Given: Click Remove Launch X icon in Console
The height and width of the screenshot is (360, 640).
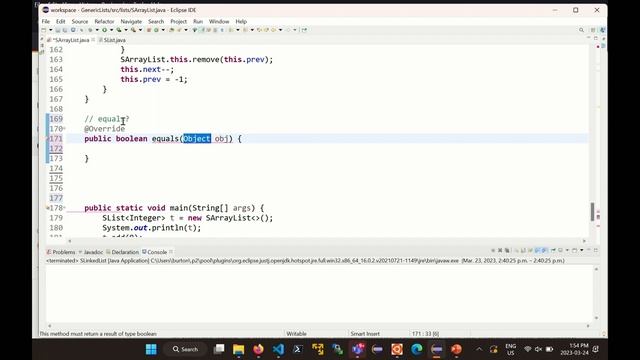Looking at the screenshot, I should coord(500,250).
